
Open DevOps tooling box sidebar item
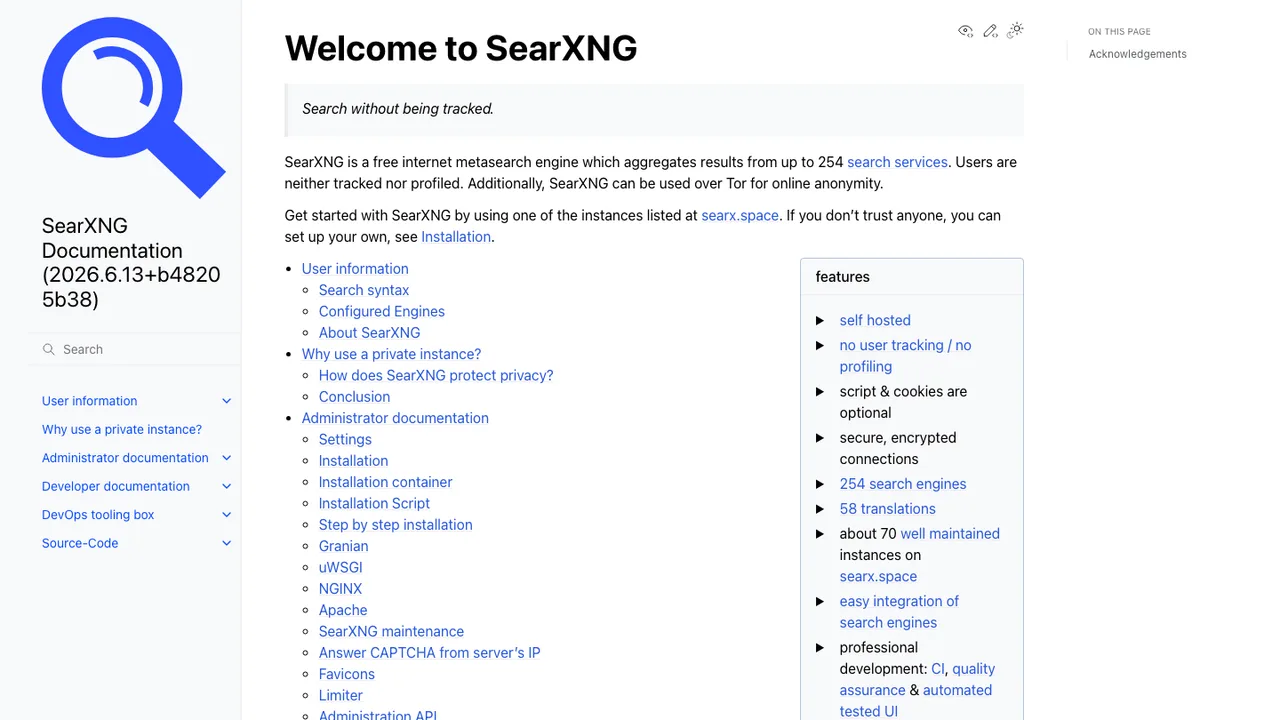click(98, 515)
